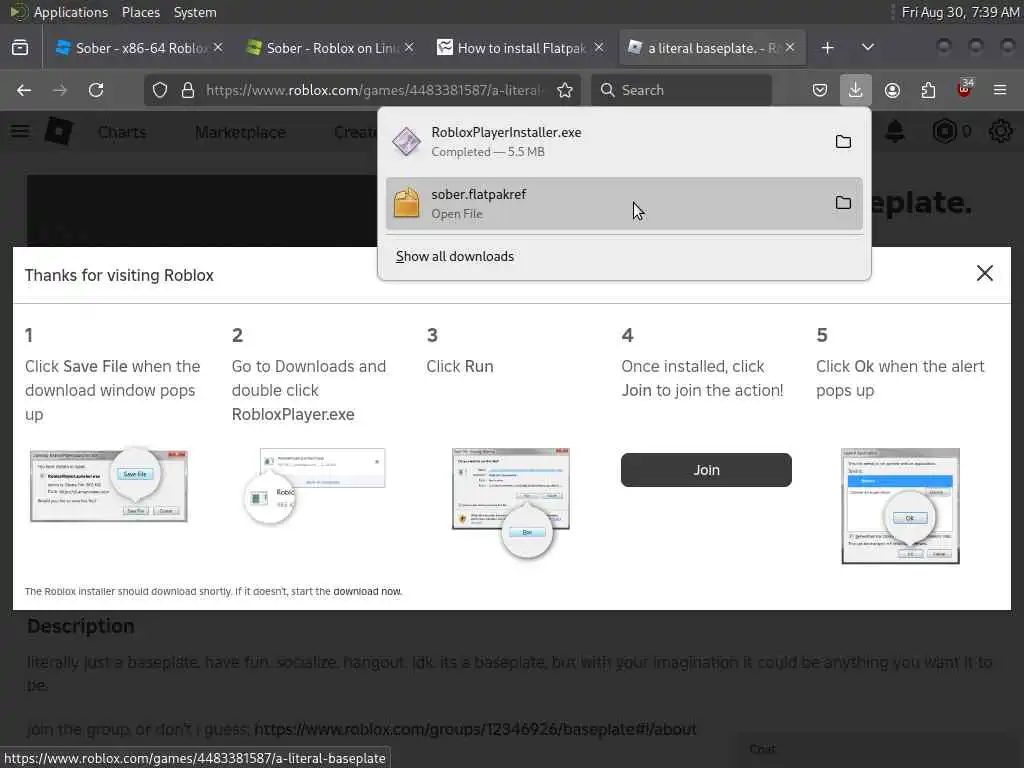Open Roblox settings gear
This screenshot has height=768, width=1024.
click(1000, 132)
